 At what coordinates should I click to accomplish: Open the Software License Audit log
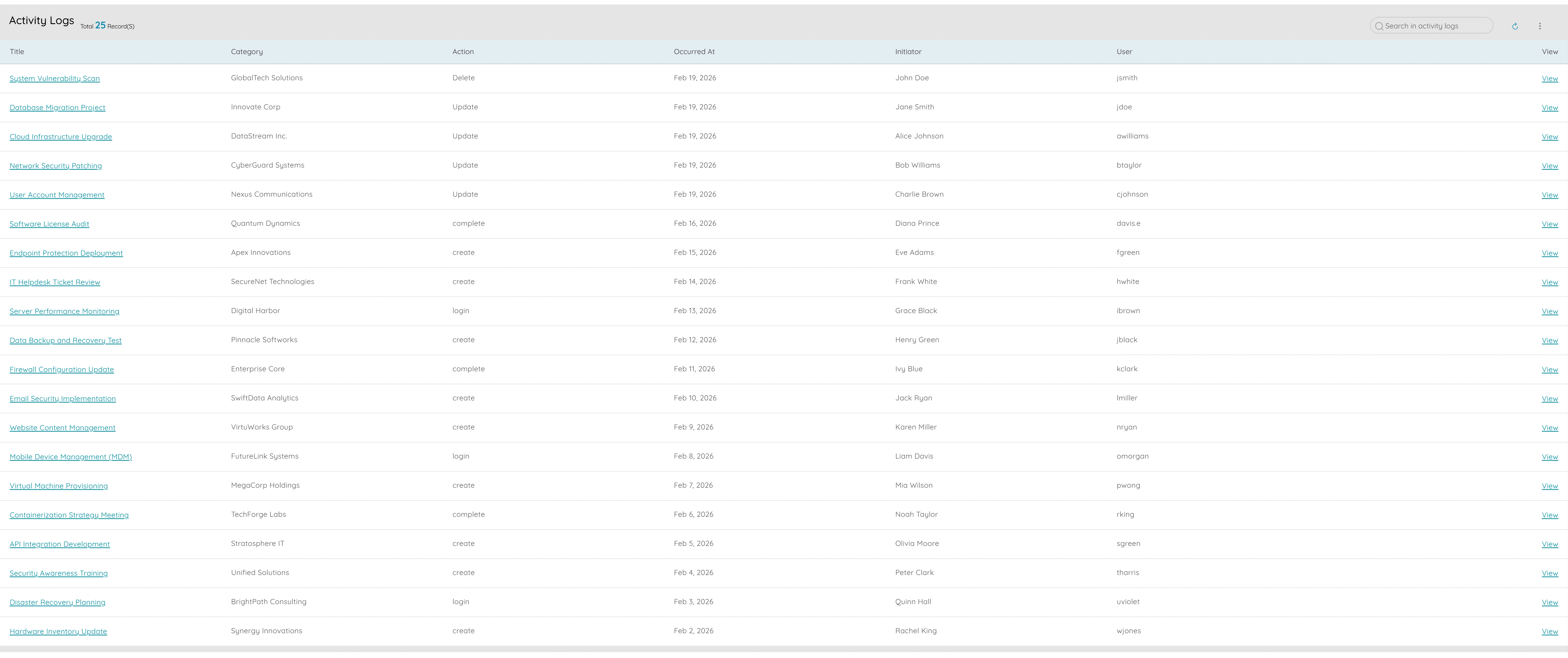pos(49,223)
